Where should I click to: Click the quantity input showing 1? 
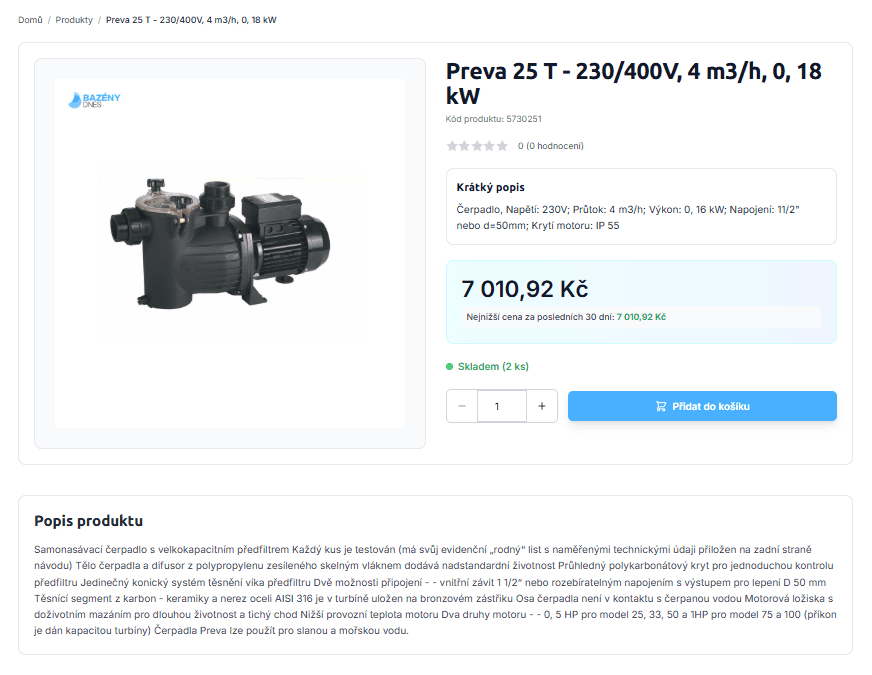click(501, 406)
